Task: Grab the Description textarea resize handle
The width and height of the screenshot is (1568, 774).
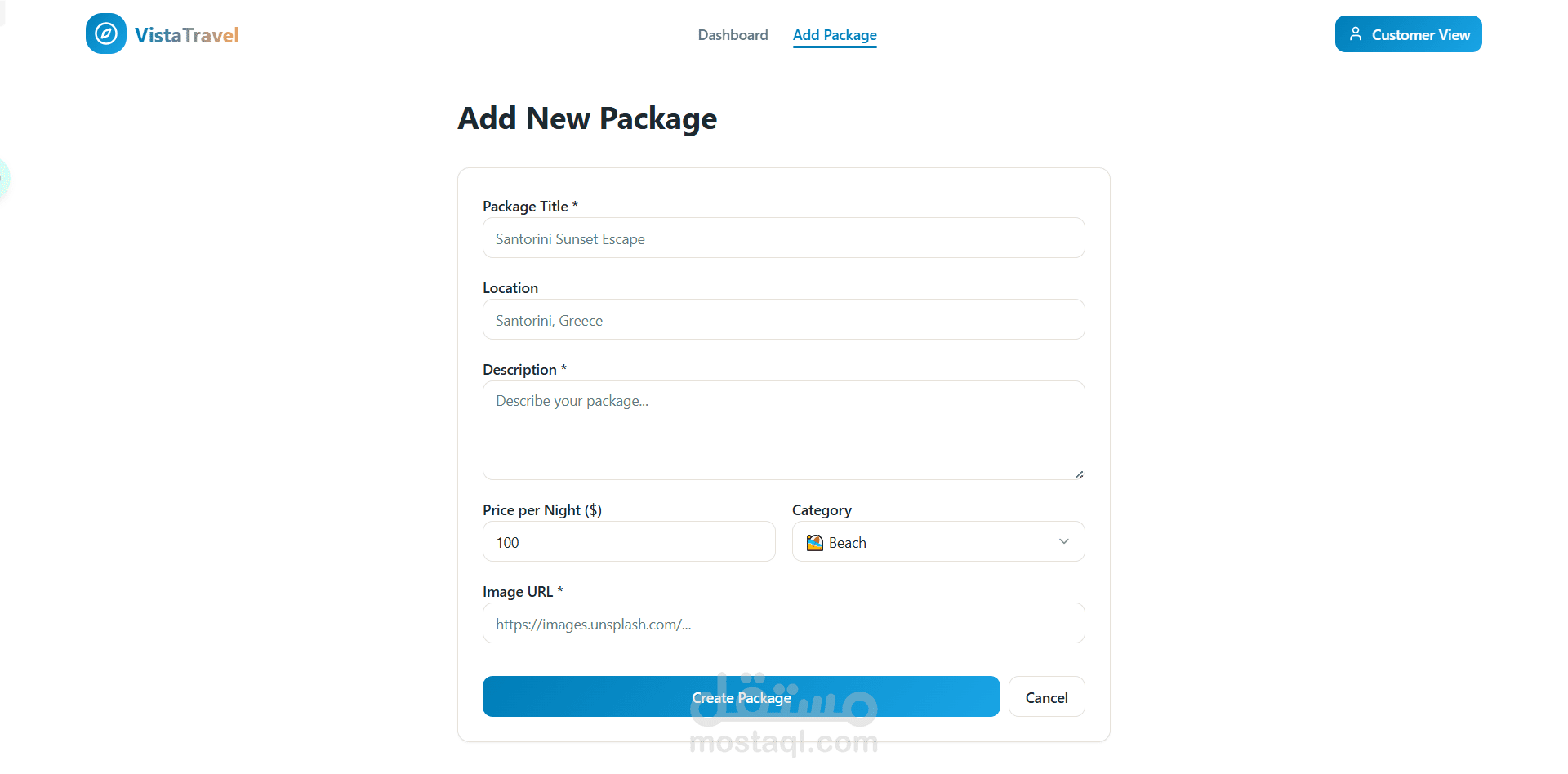Action: [x=1079, y=474]
